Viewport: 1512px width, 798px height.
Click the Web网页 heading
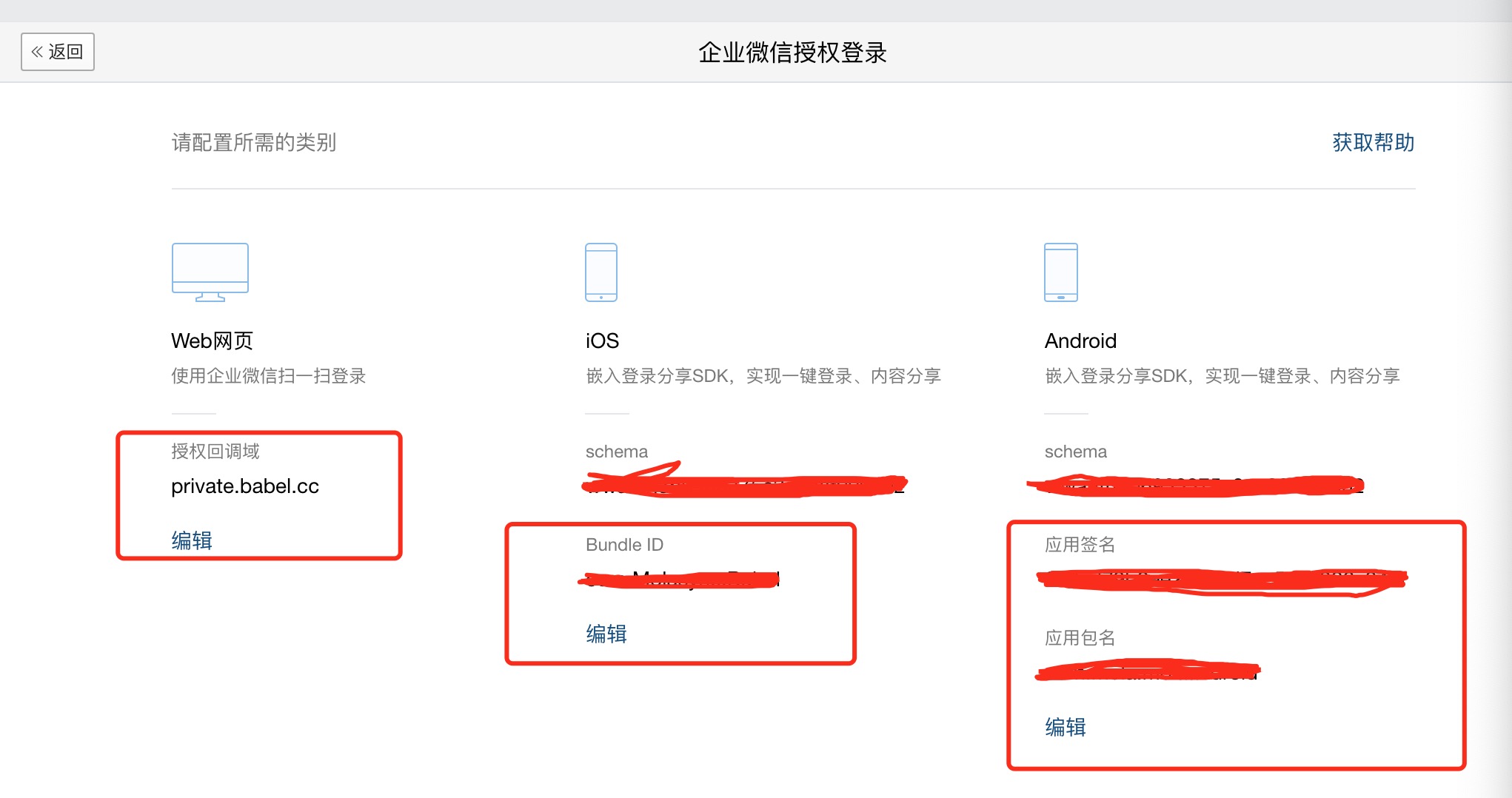point(213,341)
